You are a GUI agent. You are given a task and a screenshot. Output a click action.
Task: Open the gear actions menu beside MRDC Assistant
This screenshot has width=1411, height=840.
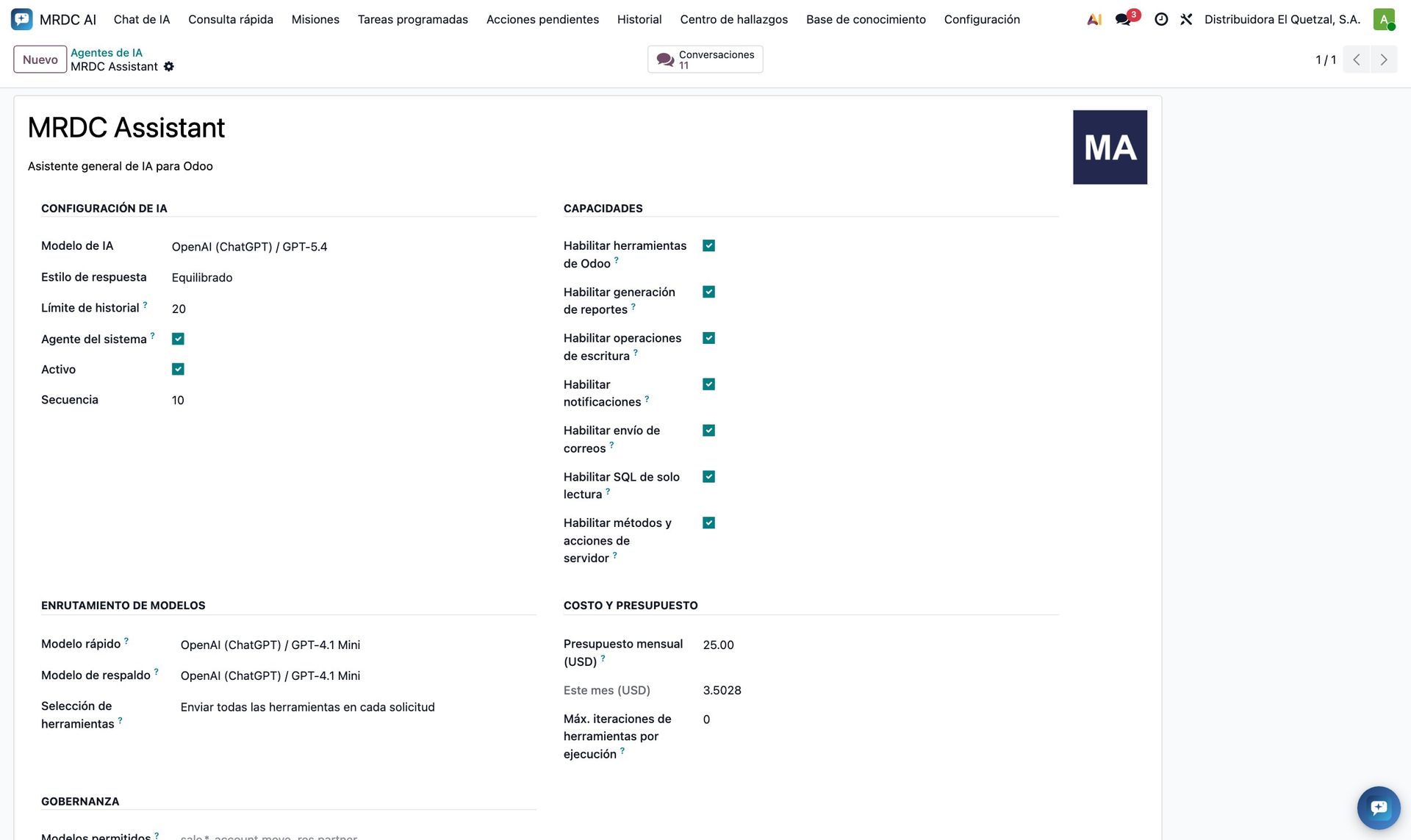coord(169,67)
